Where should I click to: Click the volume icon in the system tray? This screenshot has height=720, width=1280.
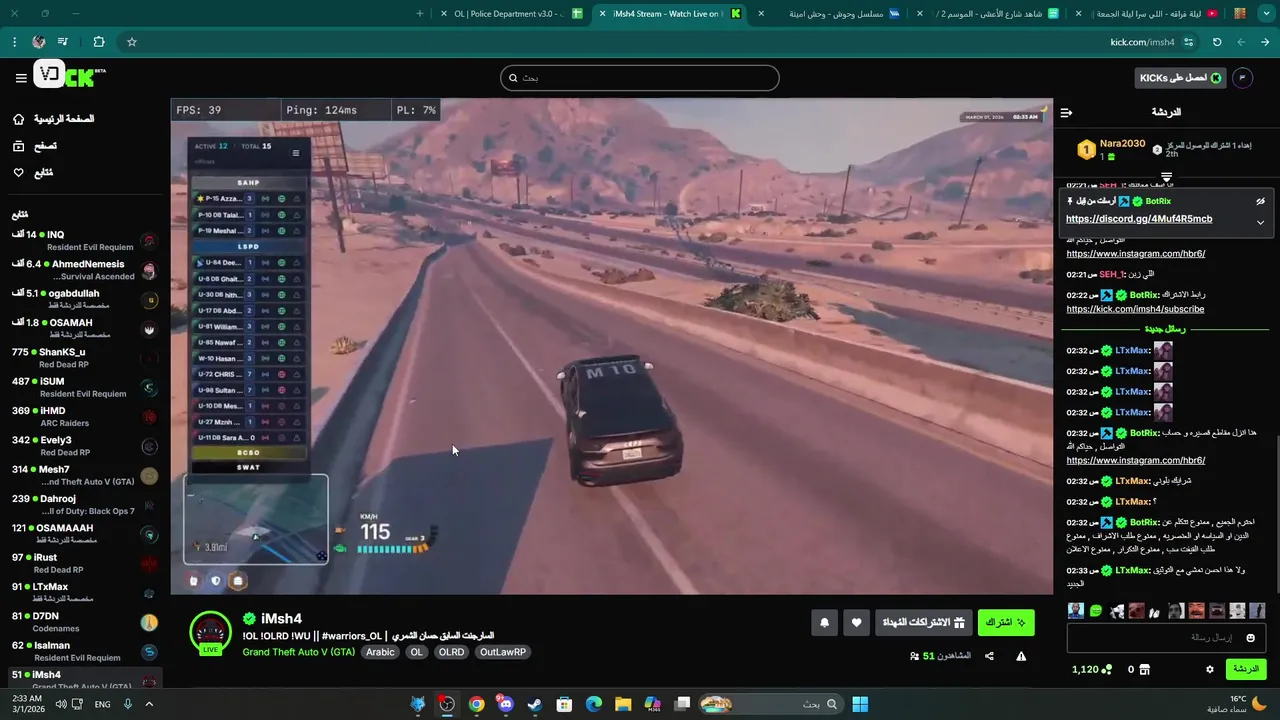pos(60,704)
